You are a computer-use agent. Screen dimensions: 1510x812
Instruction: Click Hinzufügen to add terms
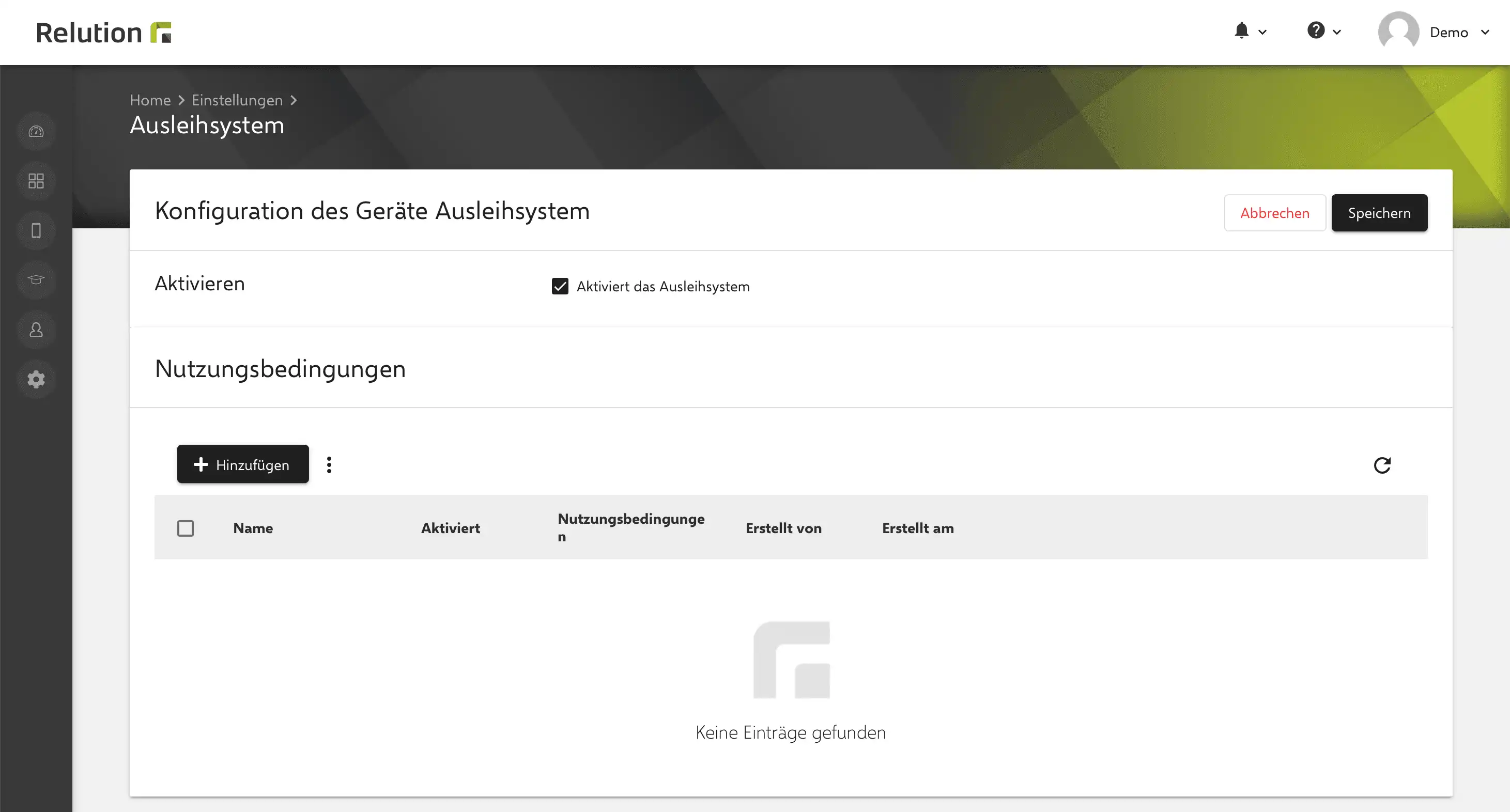coord(243,464)
